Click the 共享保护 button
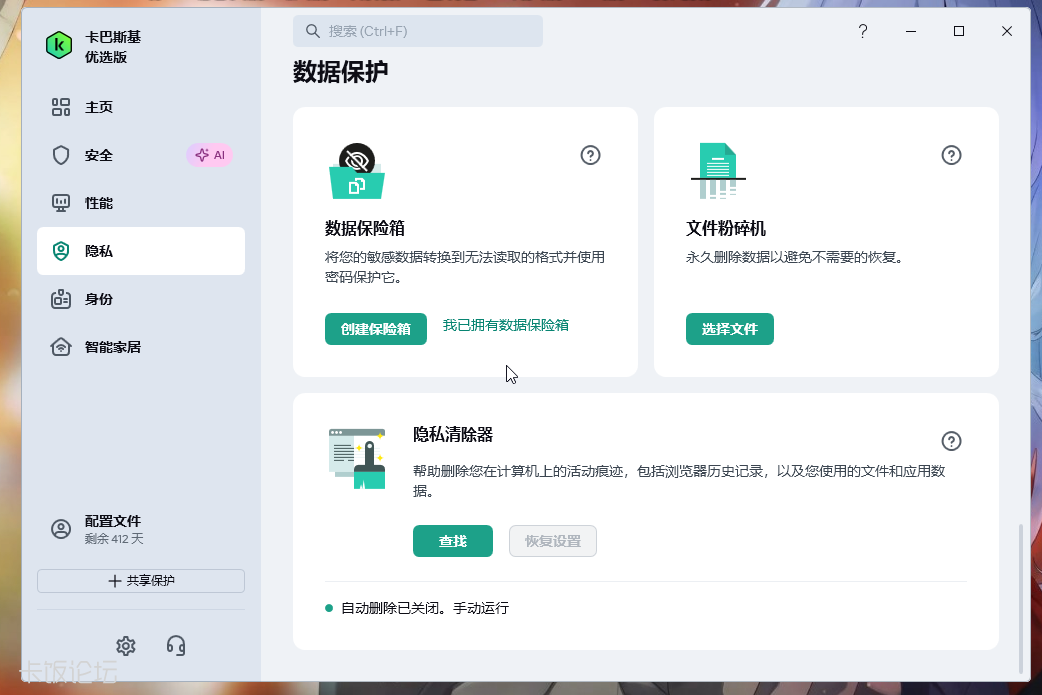 pos(141,581)
